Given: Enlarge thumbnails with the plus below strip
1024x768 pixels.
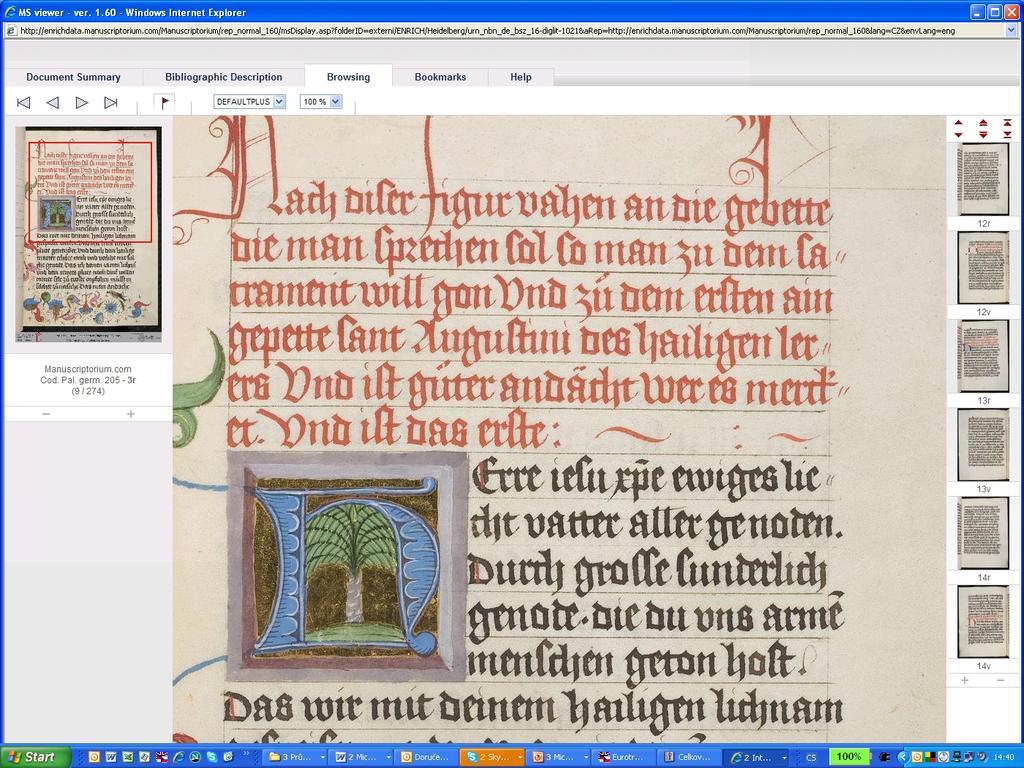Looking at the screenshot, I should click(x=965, y=680).
